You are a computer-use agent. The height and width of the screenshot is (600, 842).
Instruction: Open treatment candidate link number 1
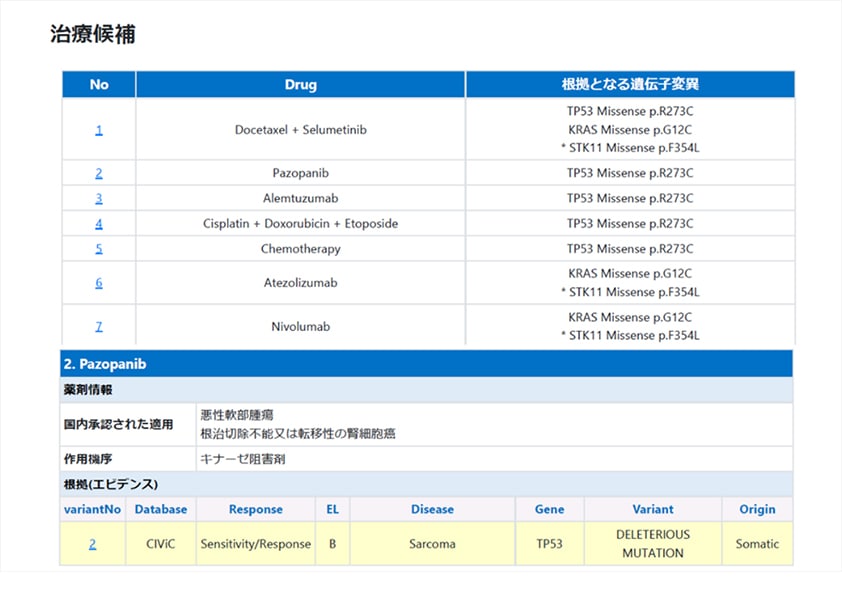[99, 130]
